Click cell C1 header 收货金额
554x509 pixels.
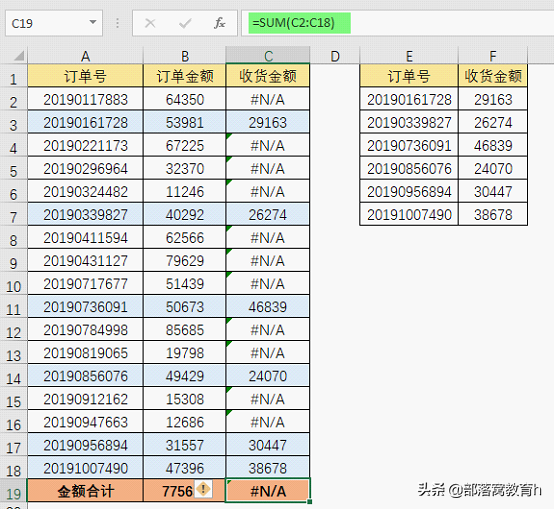coord(268,76)
